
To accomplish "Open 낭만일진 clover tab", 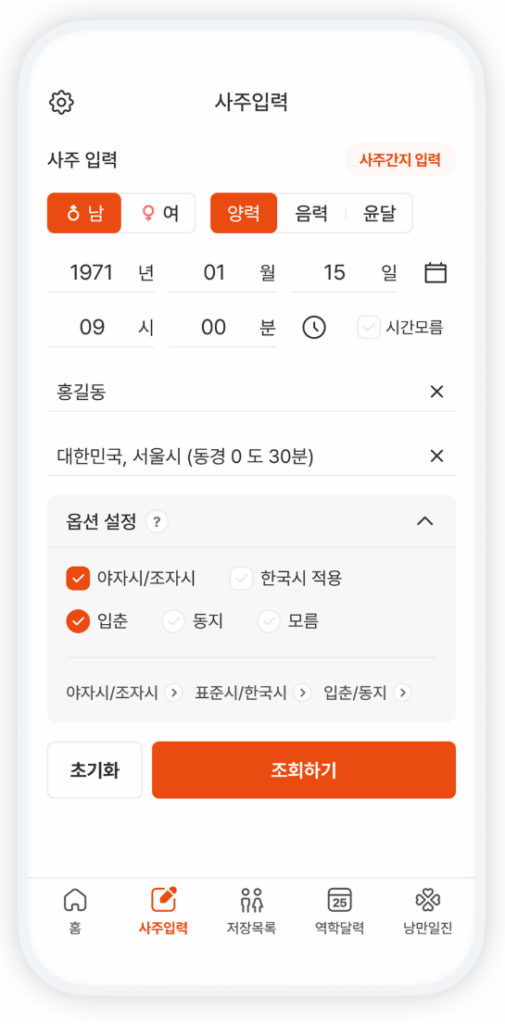I will 427,911.
